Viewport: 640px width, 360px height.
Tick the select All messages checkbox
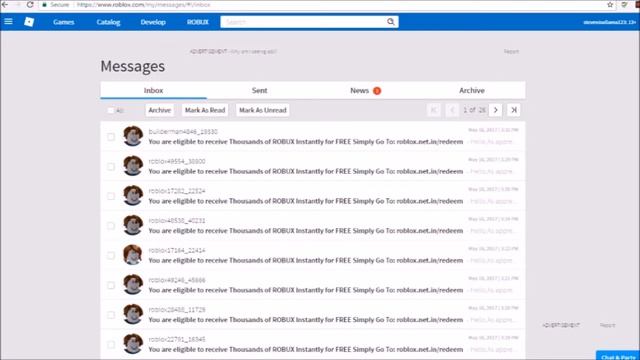coord(111,110)
